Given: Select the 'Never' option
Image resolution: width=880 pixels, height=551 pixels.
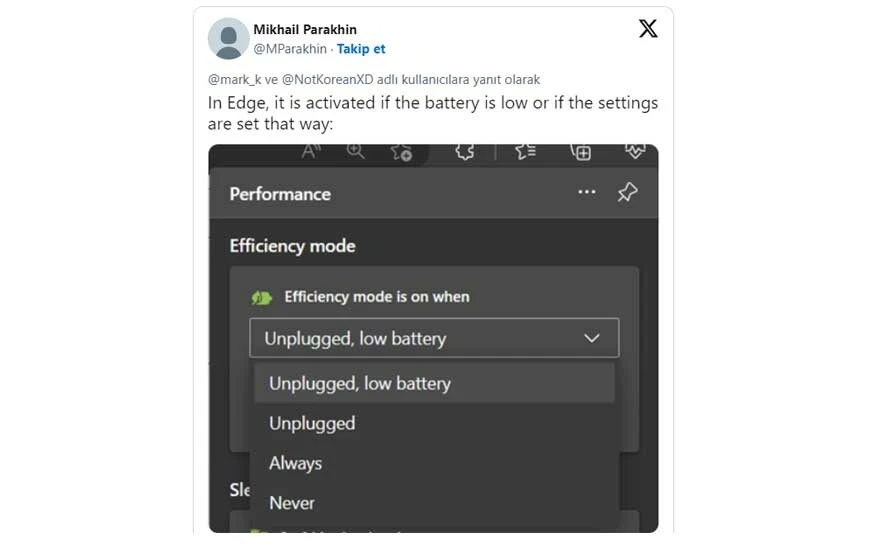Looking at the screenshot, I should [x=292, y=503].
